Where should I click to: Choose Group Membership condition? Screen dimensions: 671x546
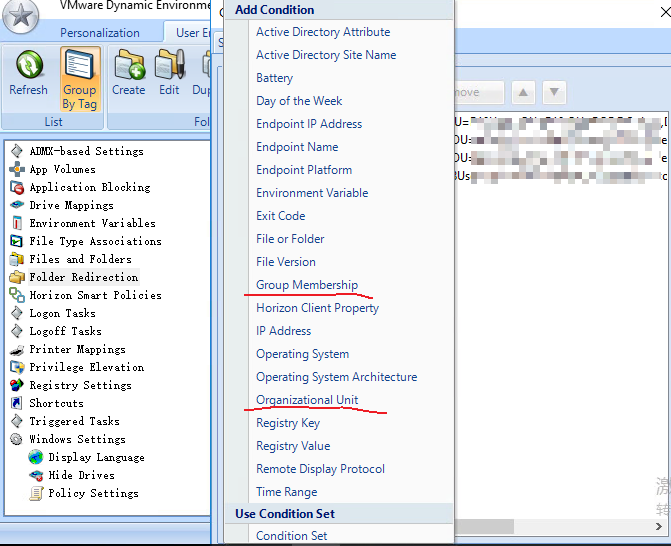point(307,285)
